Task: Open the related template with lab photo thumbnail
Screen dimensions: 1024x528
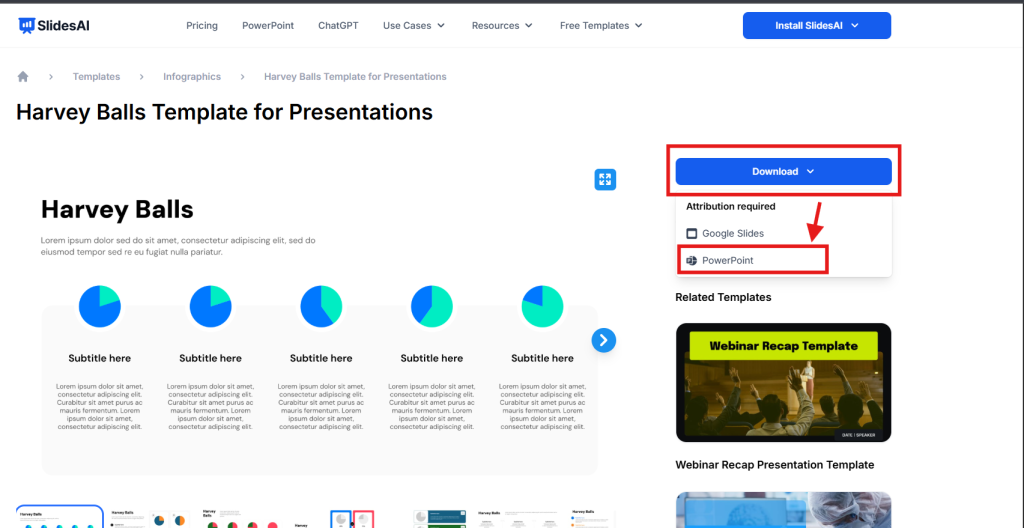Action: click(783, 510)
